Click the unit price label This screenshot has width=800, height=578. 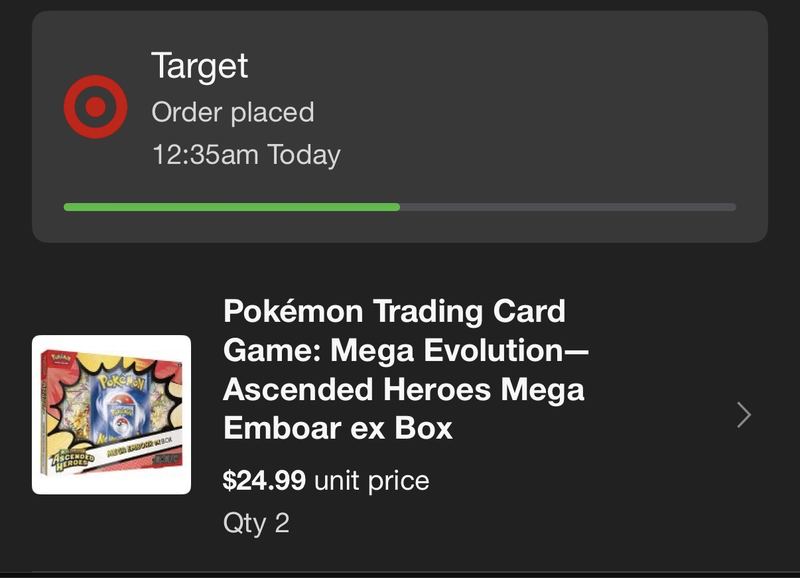(371, 481)
